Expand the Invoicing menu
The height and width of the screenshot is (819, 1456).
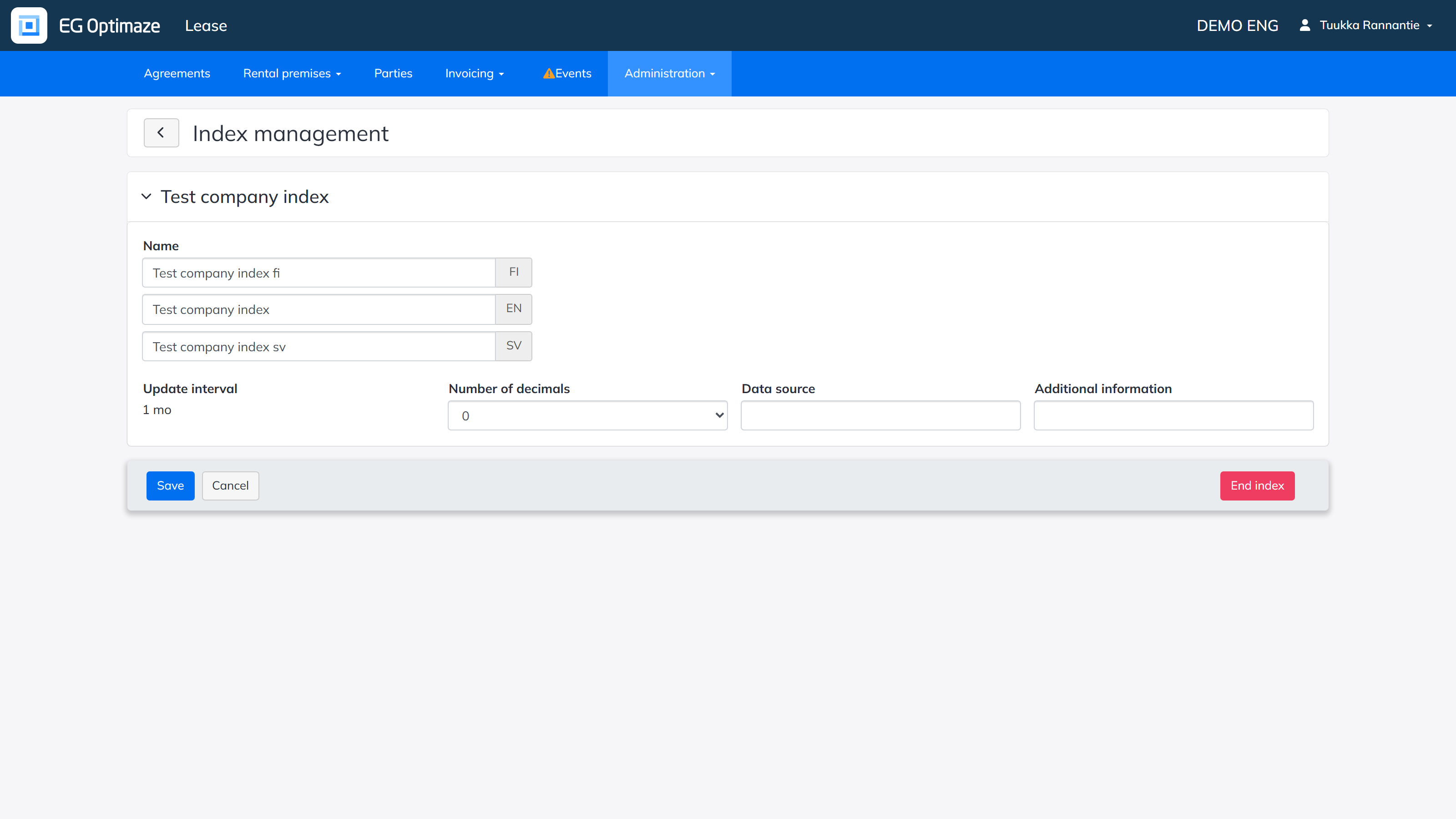474,73
